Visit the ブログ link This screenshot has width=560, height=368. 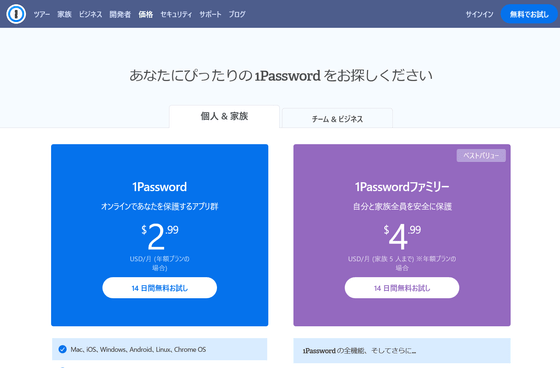pos(237,14)
